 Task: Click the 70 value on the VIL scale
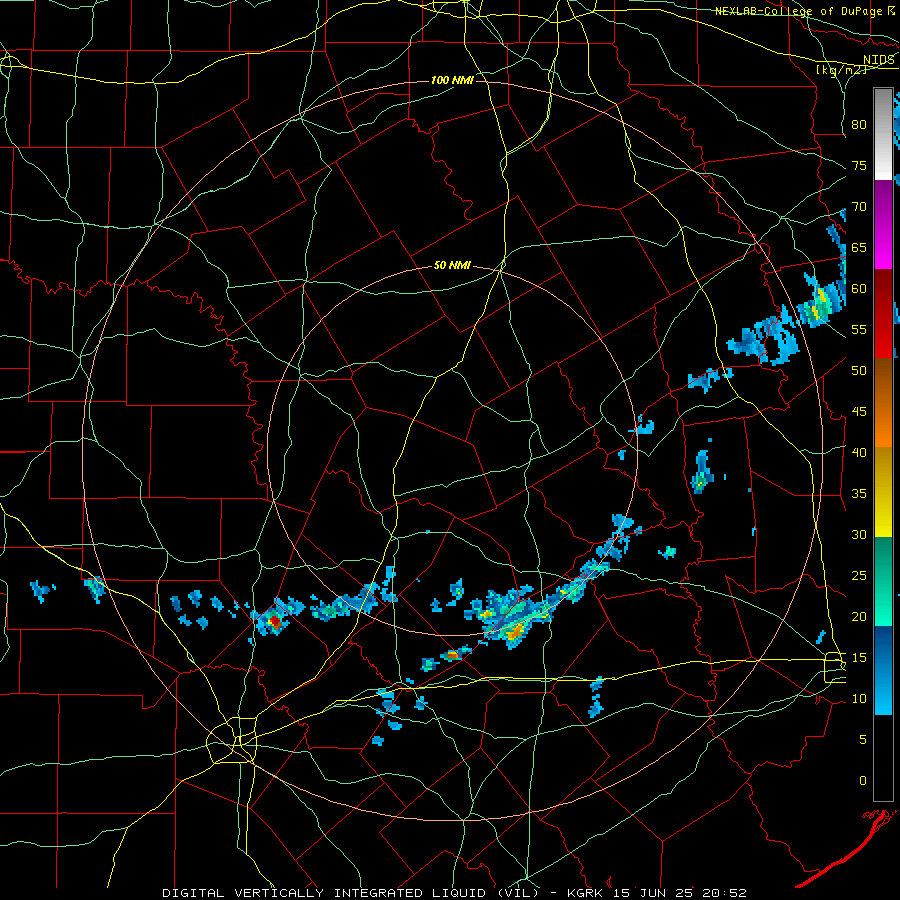(859, 207)
